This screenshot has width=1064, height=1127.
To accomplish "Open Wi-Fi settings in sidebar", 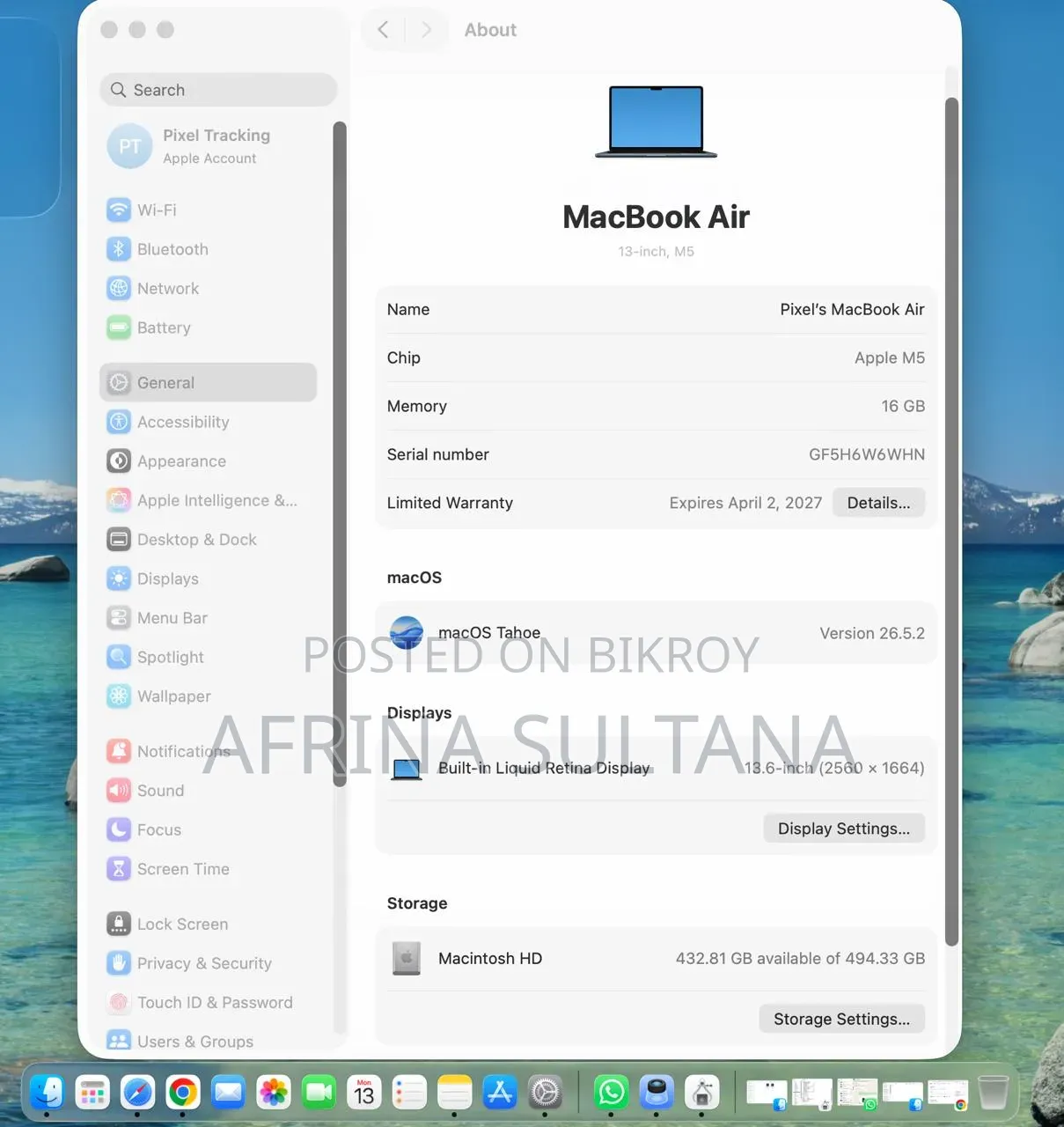I will coord(208,210).
